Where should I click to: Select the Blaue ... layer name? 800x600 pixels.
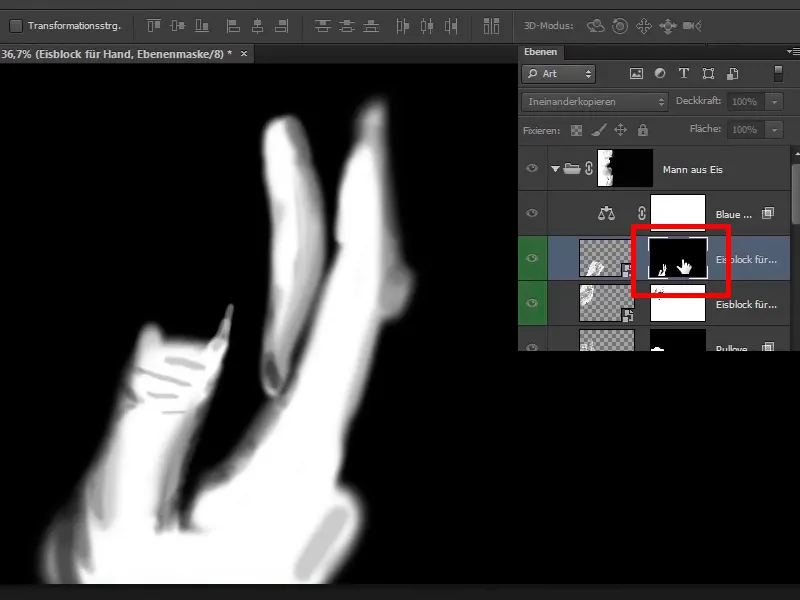(x=734, y=215)
